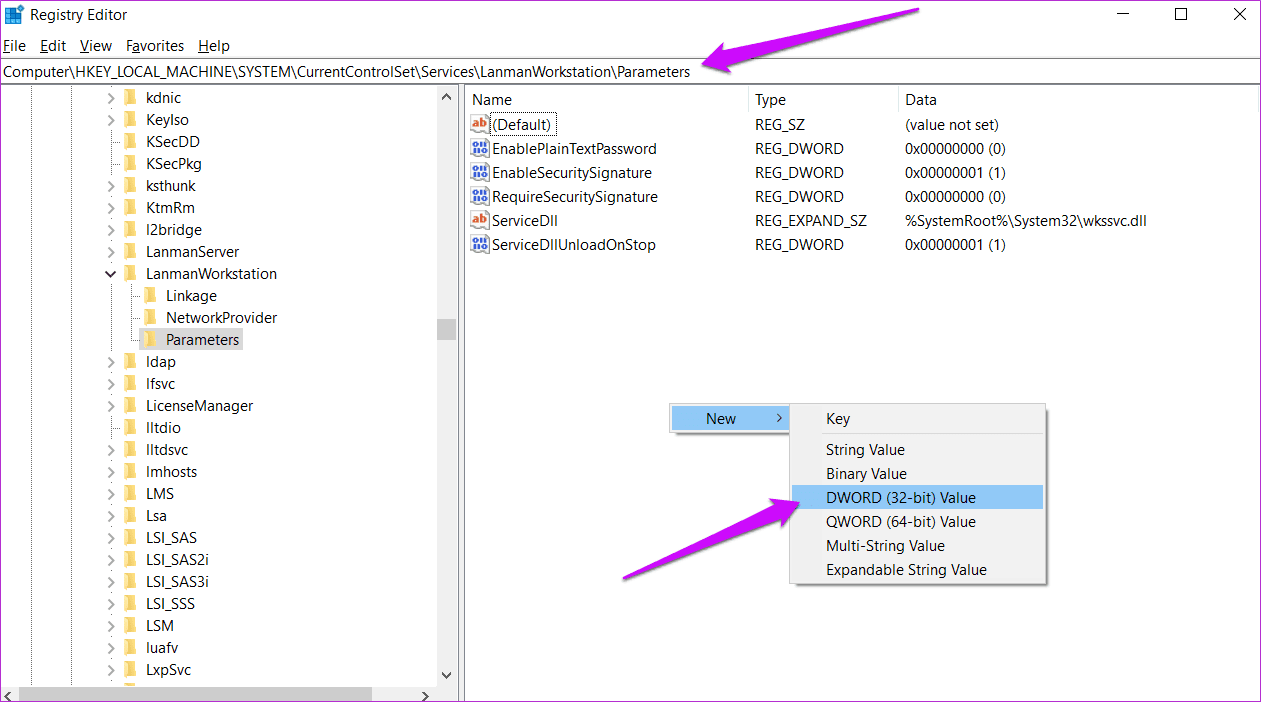Click the EnableSecuritySignature DWORD value icon
Screen dimensions: 1261x702
[x=480, y=172]
